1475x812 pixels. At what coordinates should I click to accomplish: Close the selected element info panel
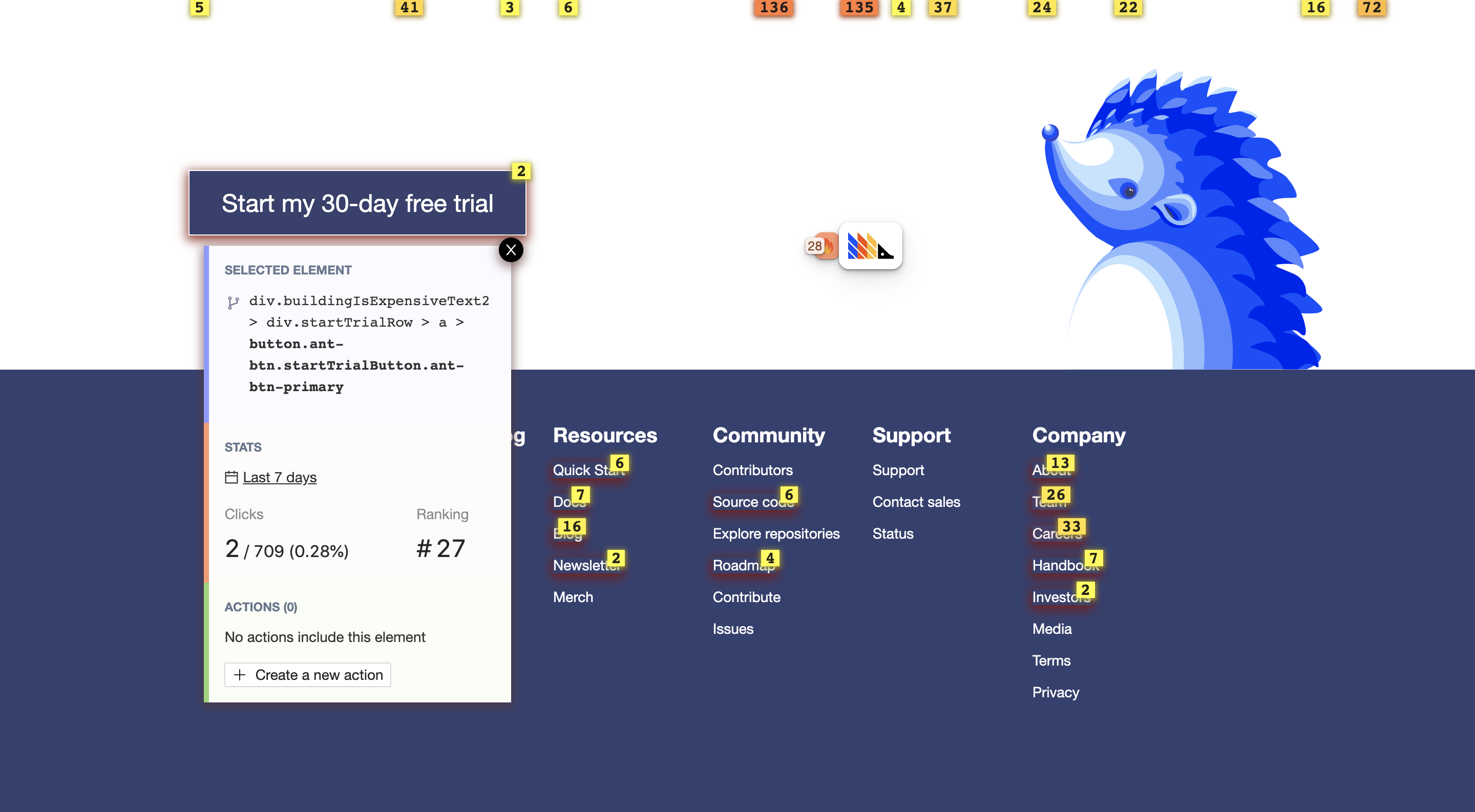[x=511, y=250]
